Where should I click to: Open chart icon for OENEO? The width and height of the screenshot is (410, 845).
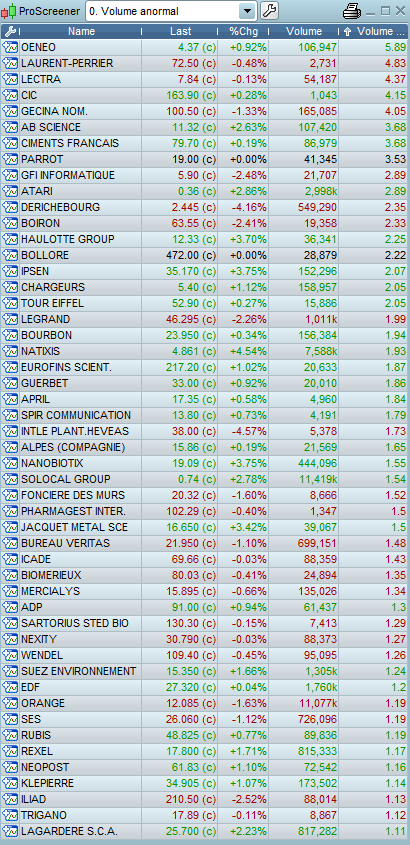click(x=11, y=47)
